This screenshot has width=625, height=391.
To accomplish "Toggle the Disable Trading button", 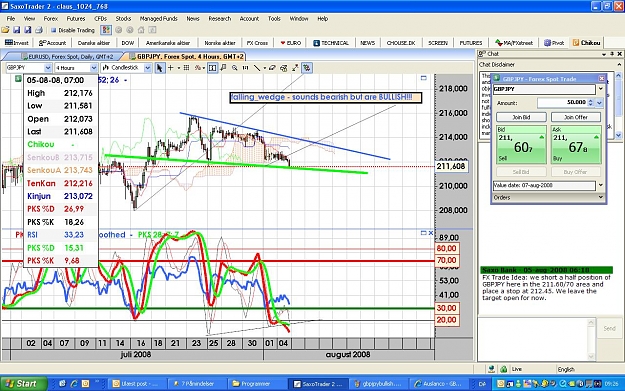I will 73,30.
